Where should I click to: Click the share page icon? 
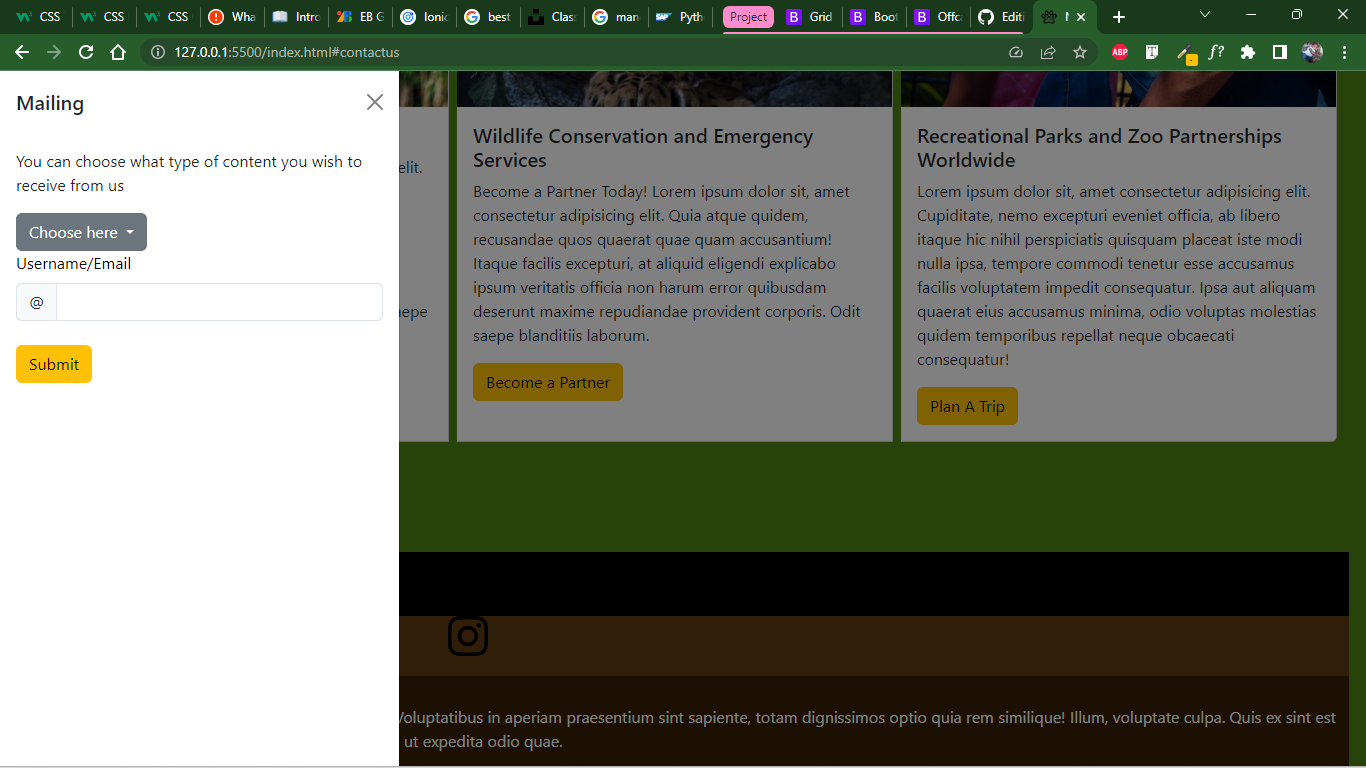pos(1048,52)
